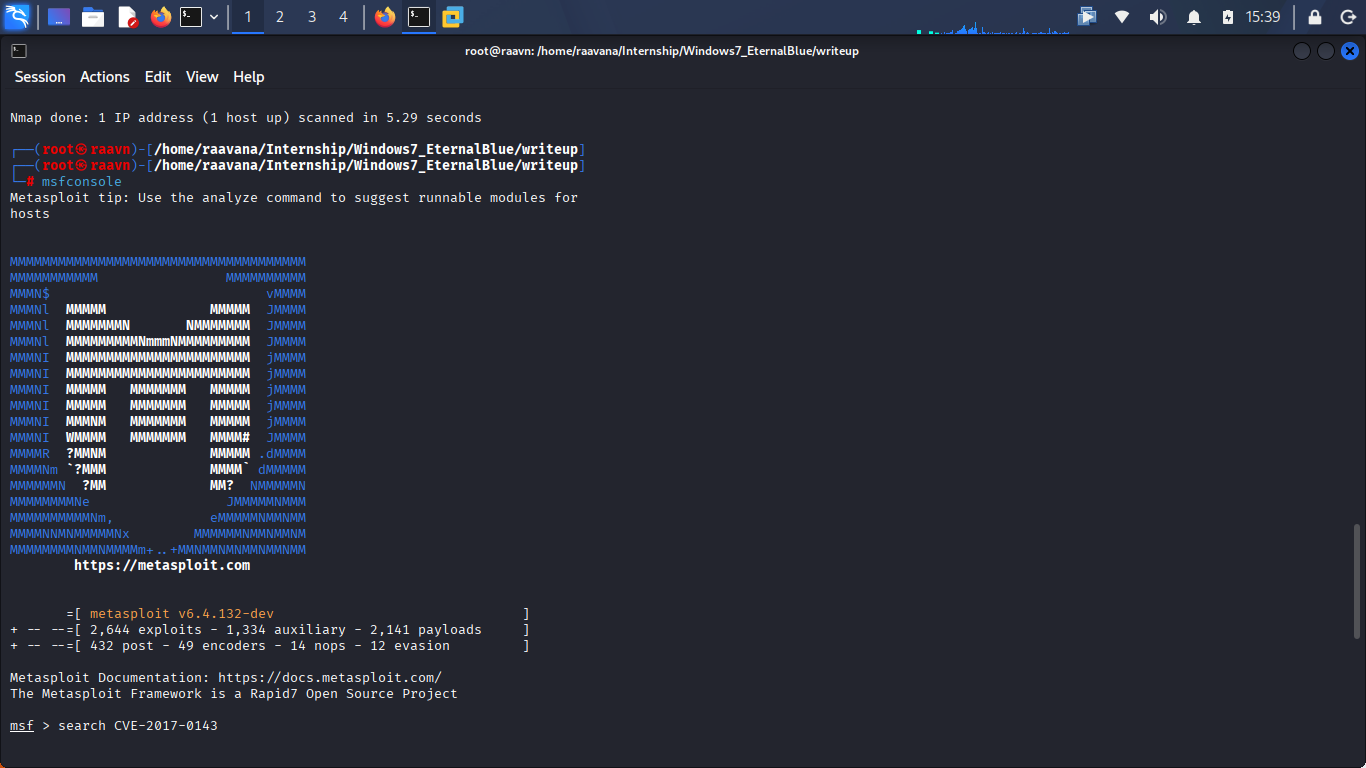Focus the active terminal taskbar button
The image size is (1366, 768).
pos(419,17)
